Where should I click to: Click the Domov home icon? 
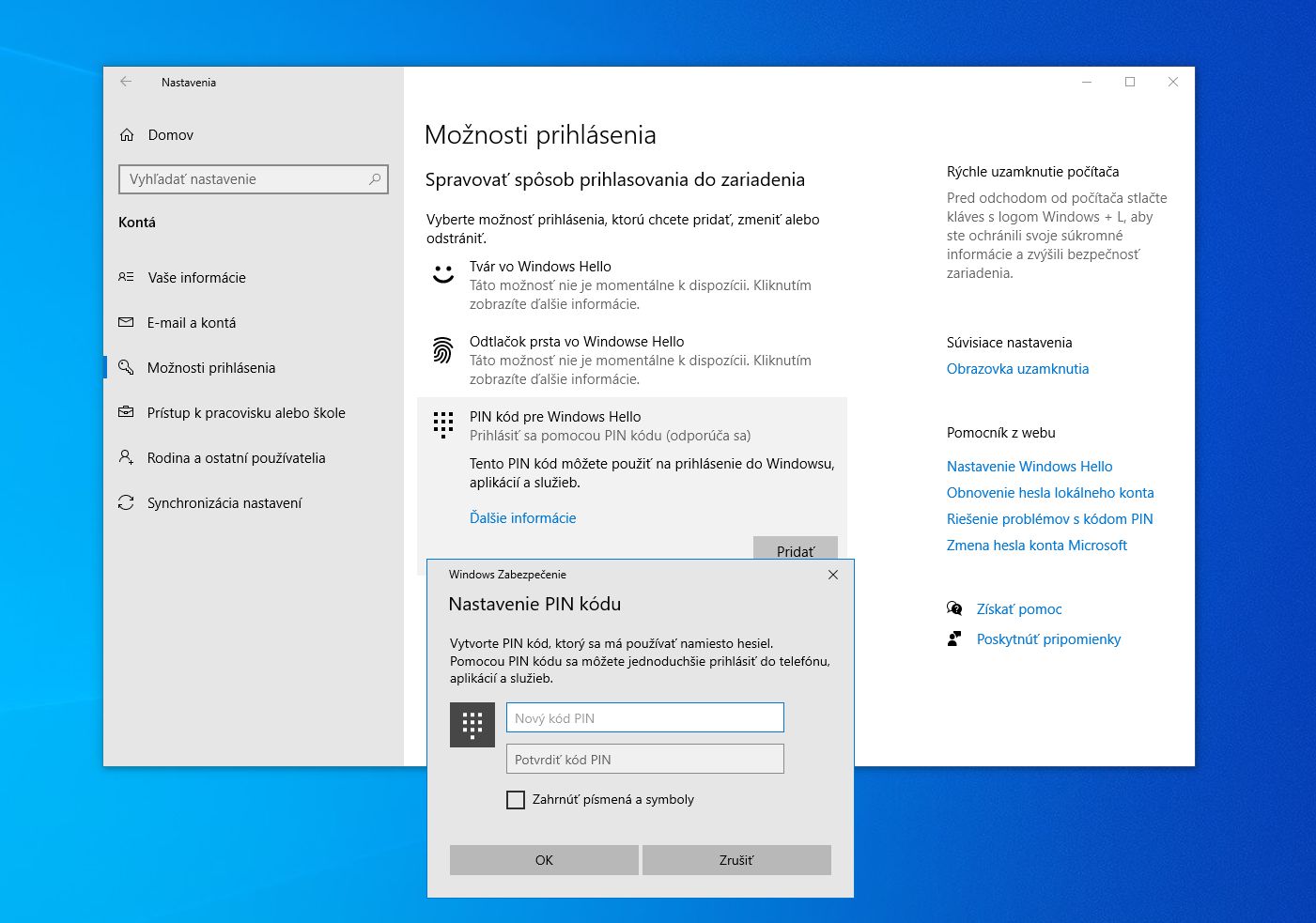click(x=127, y=135)
